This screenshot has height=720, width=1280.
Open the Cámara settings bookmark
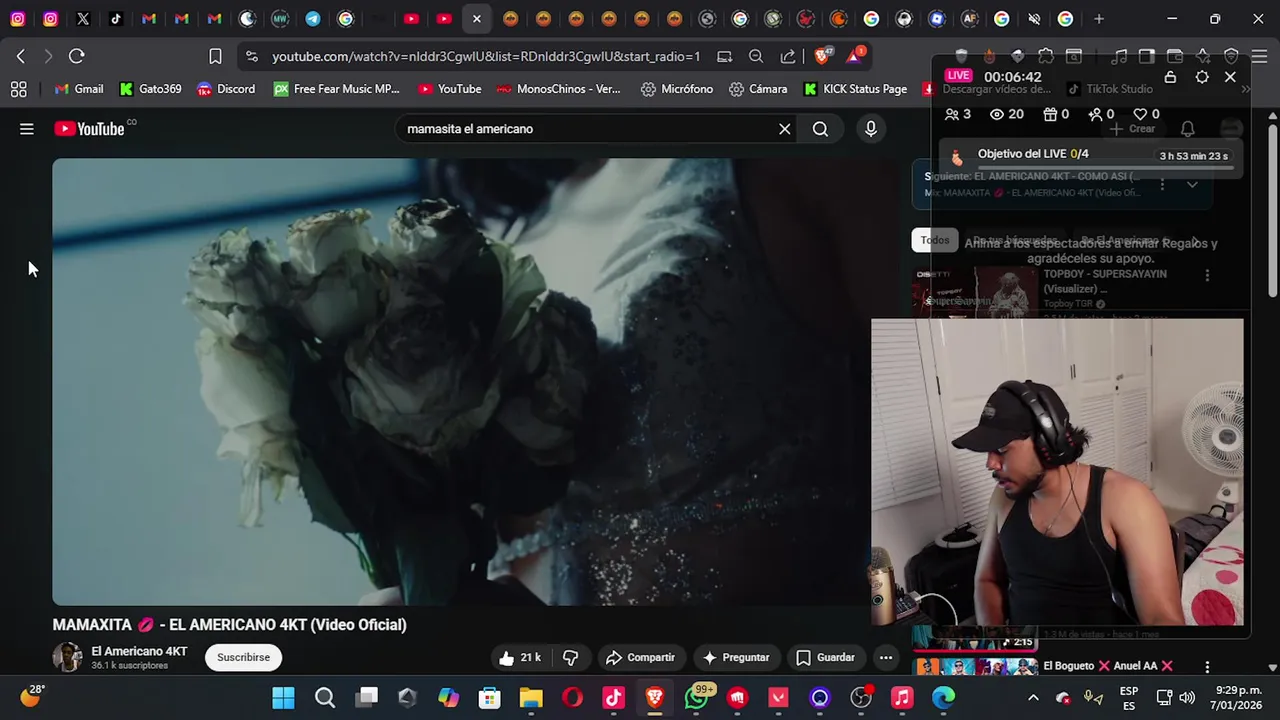tap(758, 89)
